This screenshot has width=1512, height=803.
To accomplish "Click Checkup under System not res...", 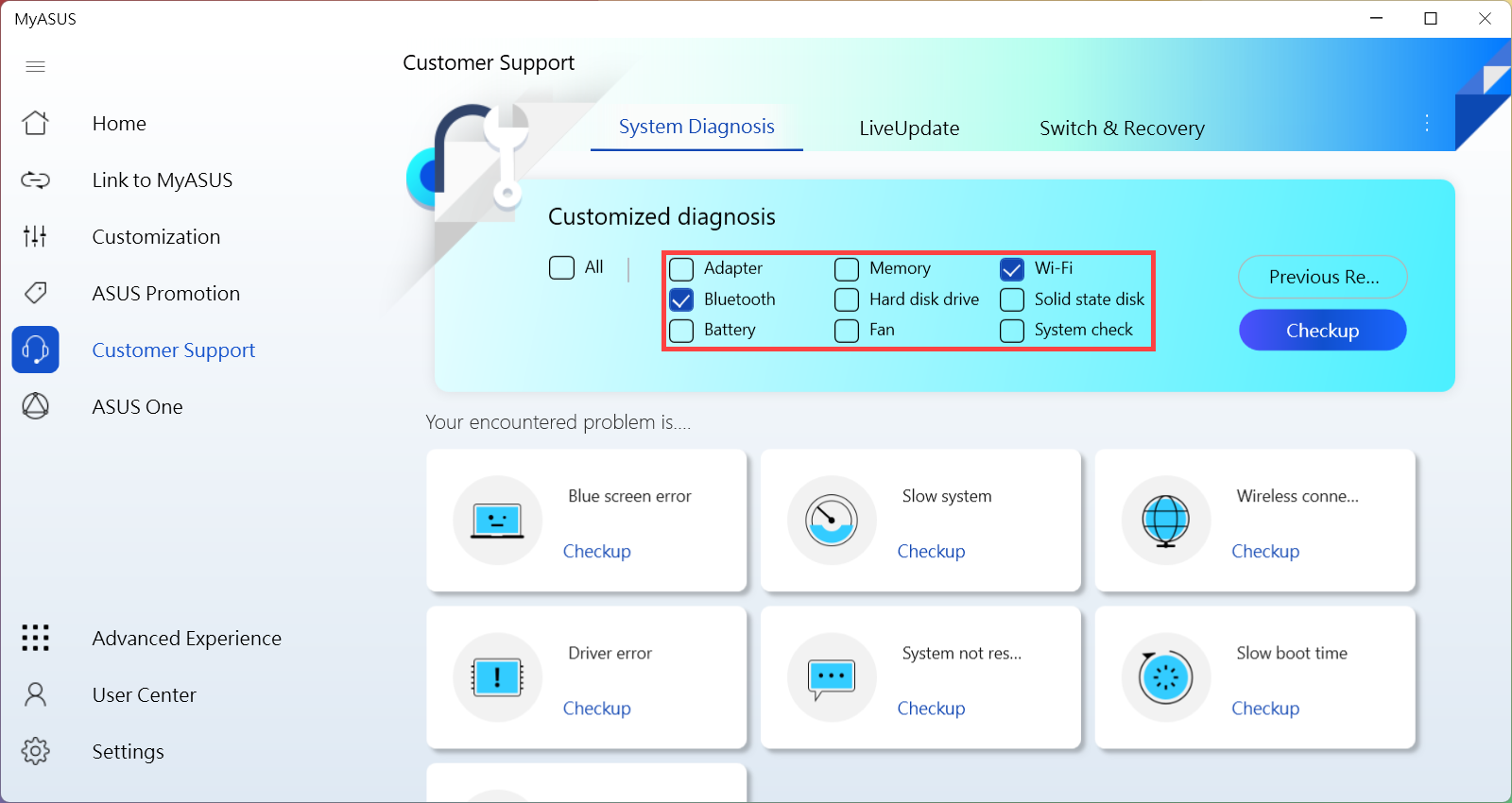I will [x=932, y=708].
